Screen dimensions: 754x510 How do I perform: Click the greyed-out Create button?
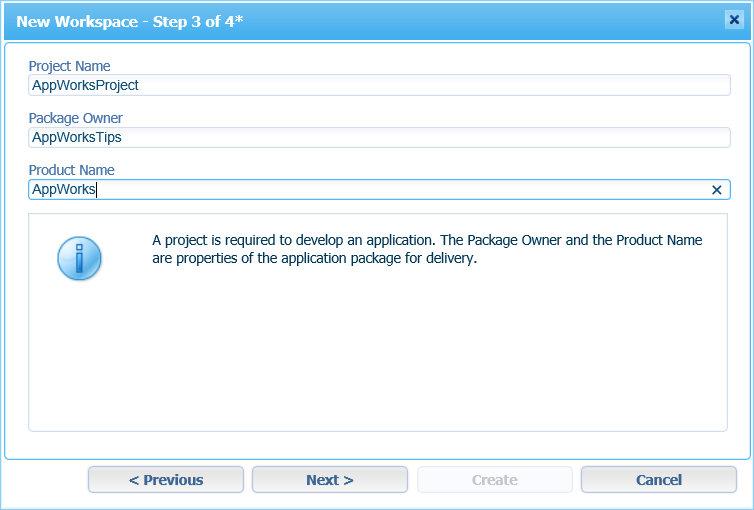pyautogui.click(x=495, y=480)
